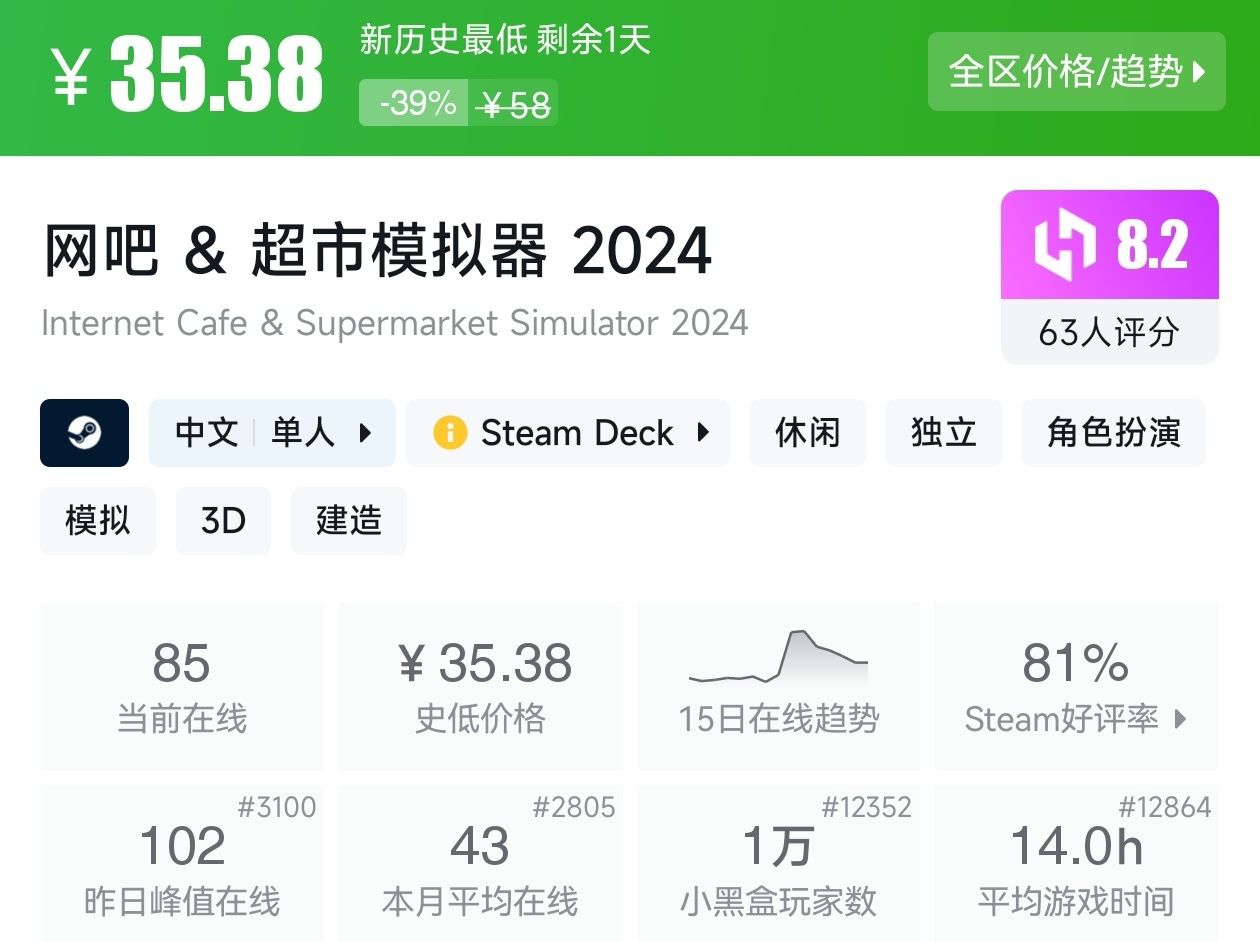Select the 3D tag
The image size is (1260, 942).
pyautogui.click(x=223, y=521)
